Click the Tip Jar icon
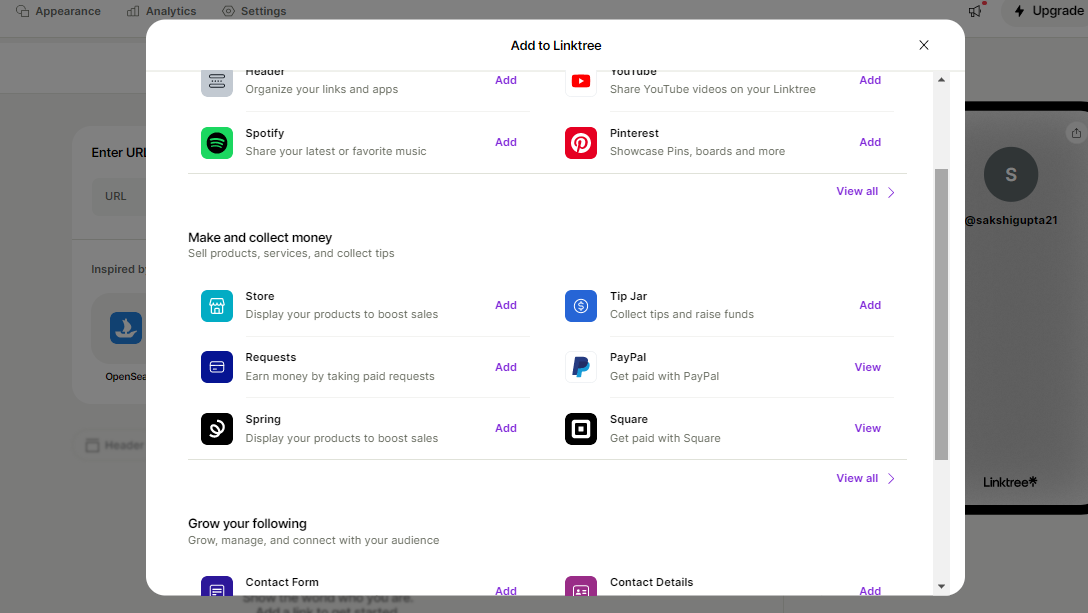This screenshot has height=613, width=1088. pos(581,306)
